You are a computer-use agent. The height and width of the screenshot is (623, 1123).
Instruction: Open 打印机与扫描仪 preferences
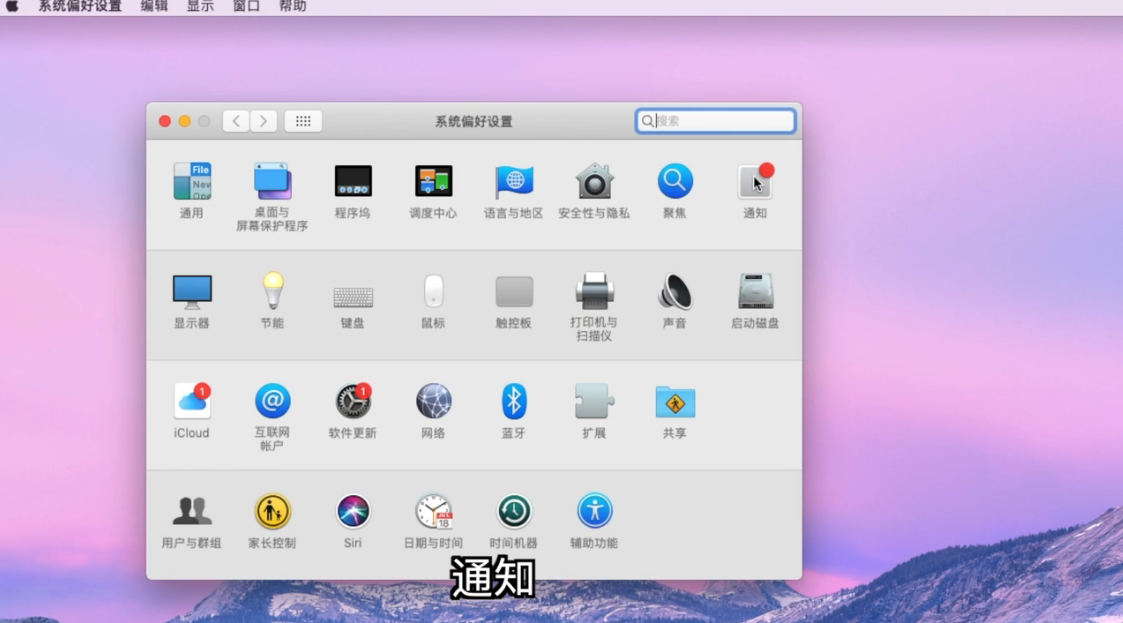coord(594,291)
